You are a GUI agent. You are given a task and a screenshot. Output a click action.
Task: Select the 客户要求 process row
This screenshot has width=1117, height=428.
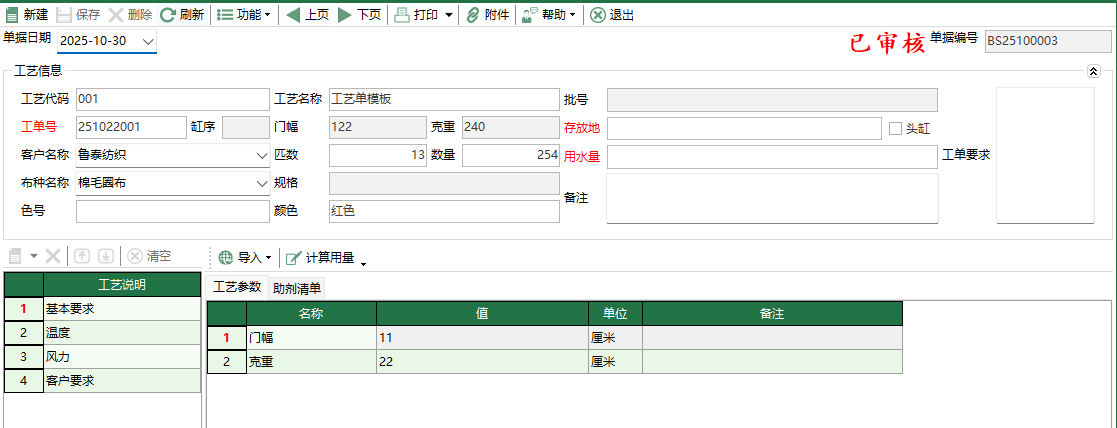(x=123, y=380)
